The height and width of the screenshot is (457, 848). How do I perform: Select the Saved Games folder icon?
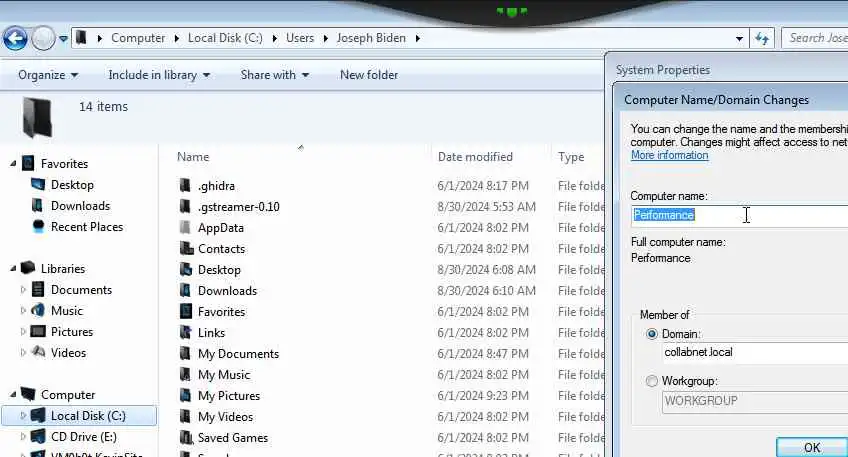point(187,438)
